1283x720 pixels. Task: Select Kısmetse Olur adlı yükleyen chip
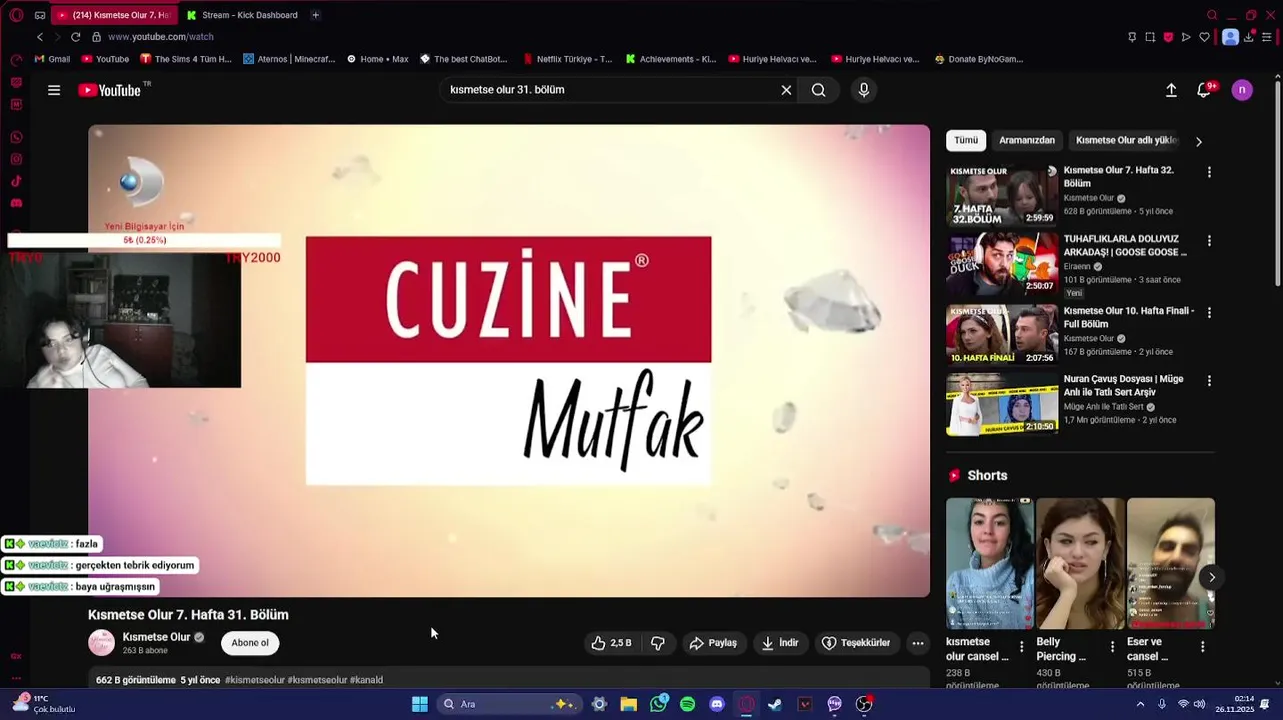click(1127, 141)
